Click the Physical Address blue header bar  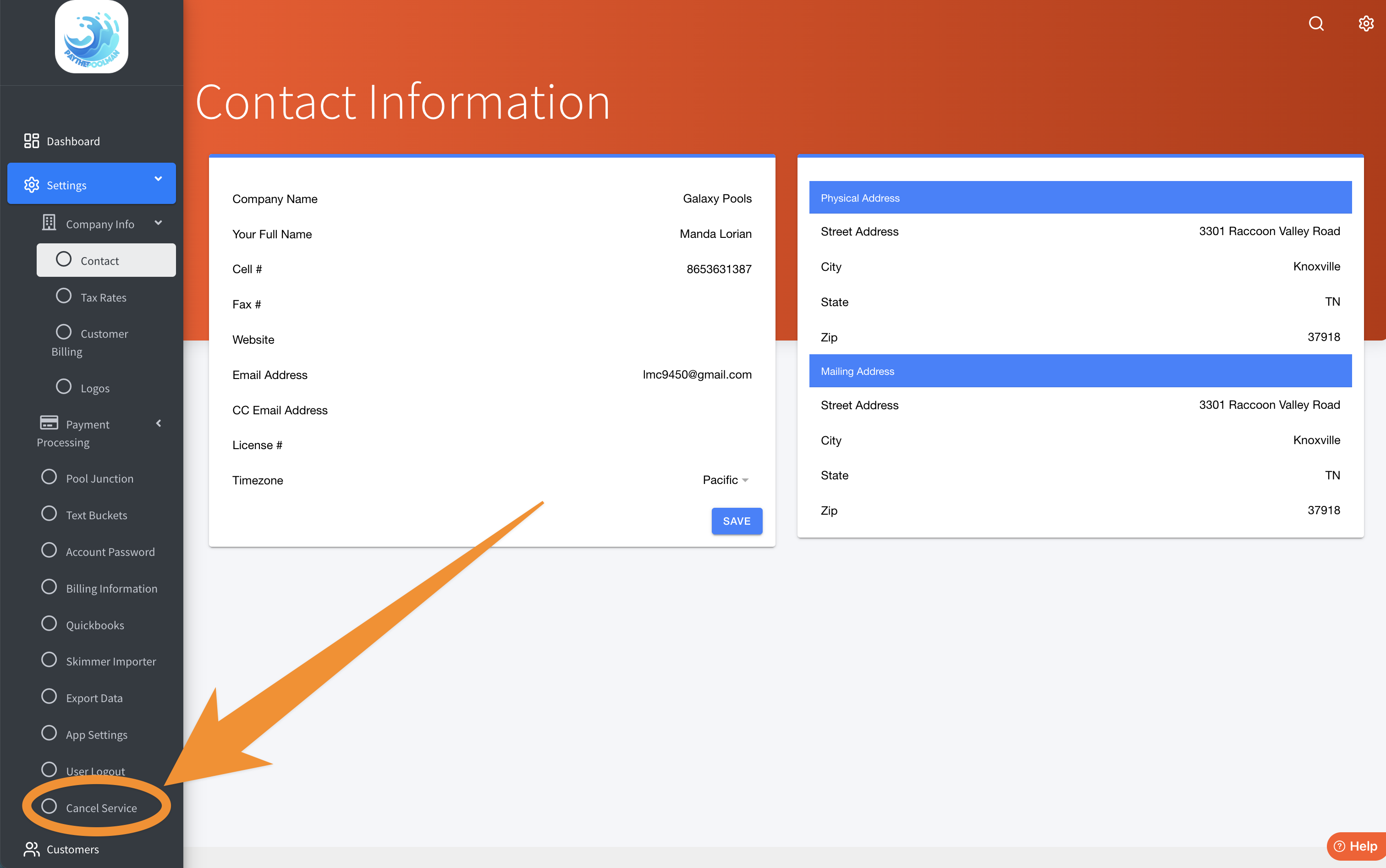(x=1080, y=198)
